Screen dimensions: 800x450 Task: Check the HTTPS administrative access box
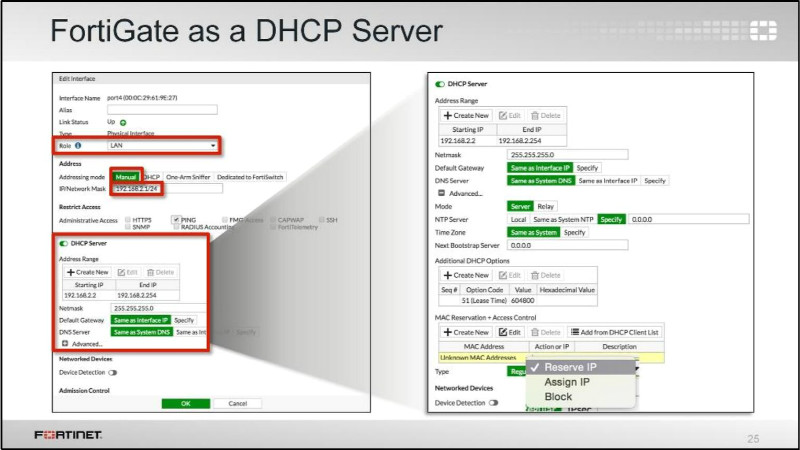pos(128,220)
